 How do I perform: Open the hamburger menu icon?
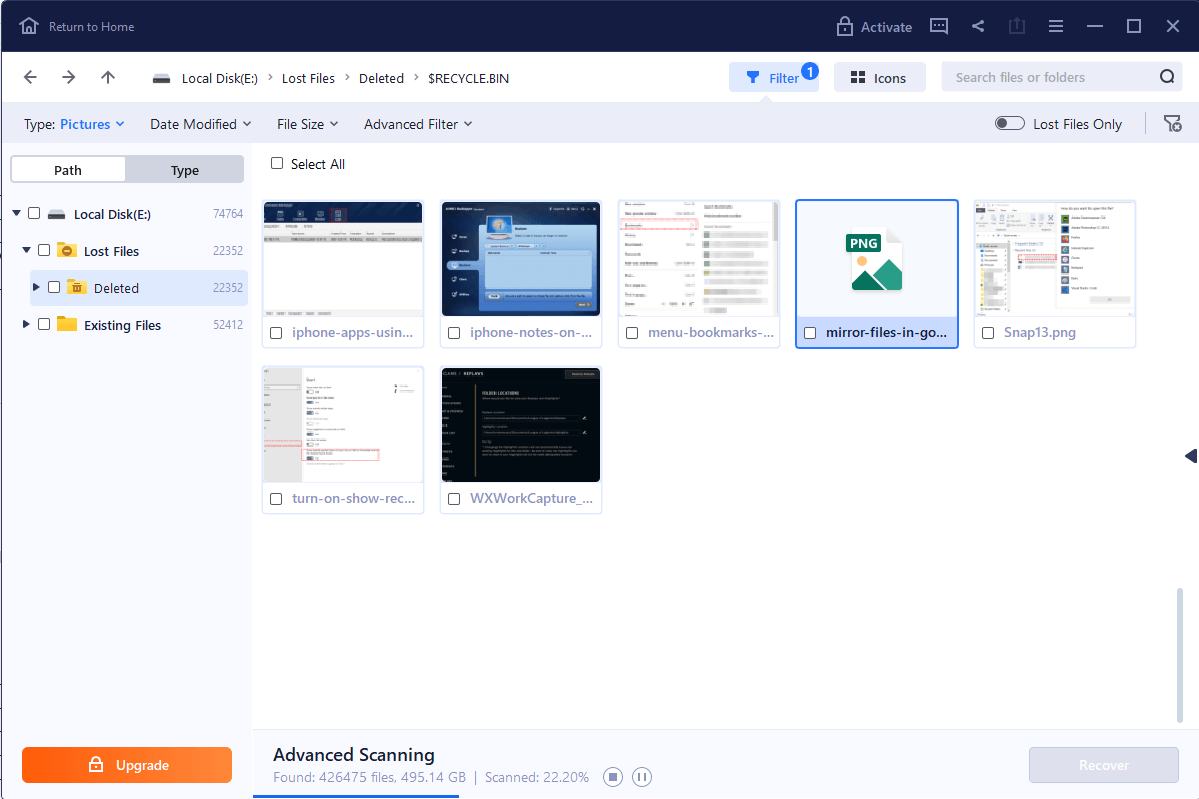1056,27
